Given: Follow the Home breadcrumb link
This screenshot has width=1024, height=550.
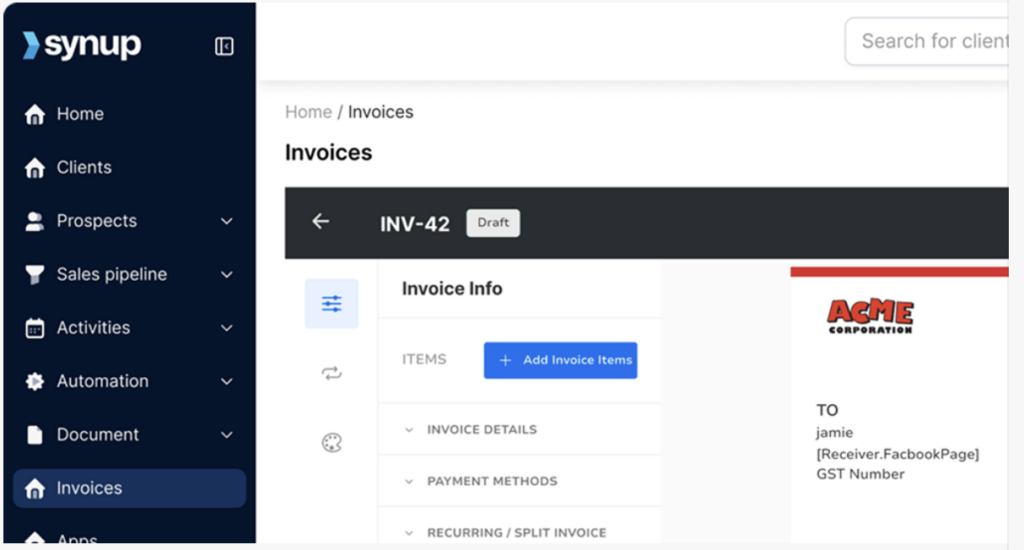Looking at the screenshot, I should click(x=308, y=112).
